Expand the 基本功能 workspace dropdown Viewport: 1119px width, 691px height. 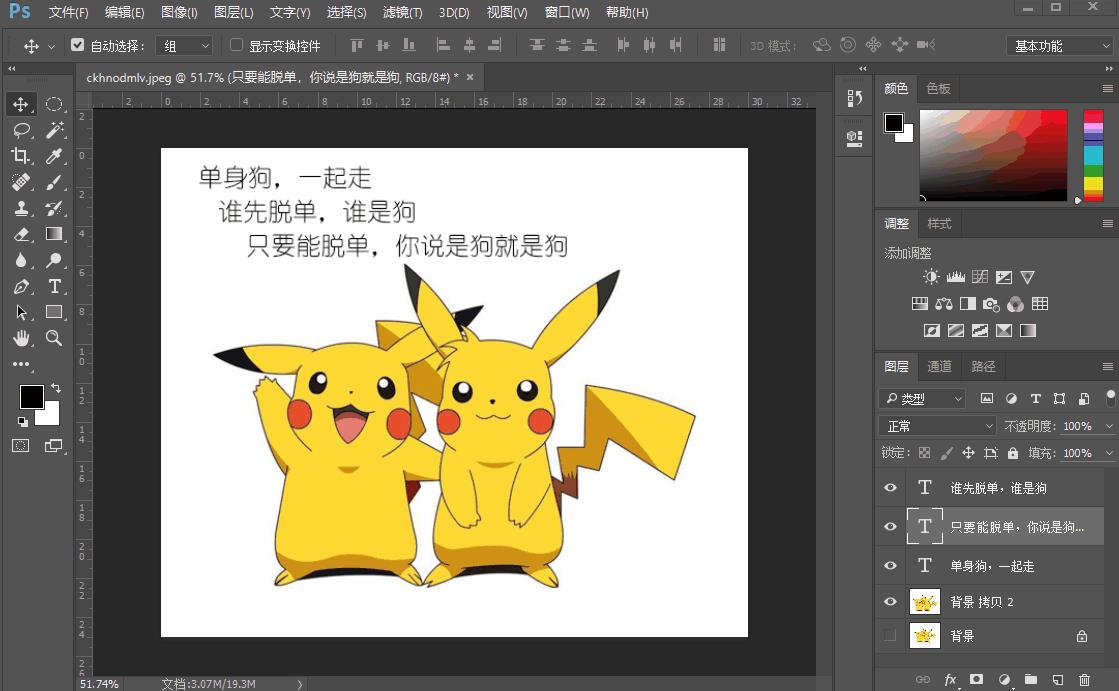point(1058,46)
